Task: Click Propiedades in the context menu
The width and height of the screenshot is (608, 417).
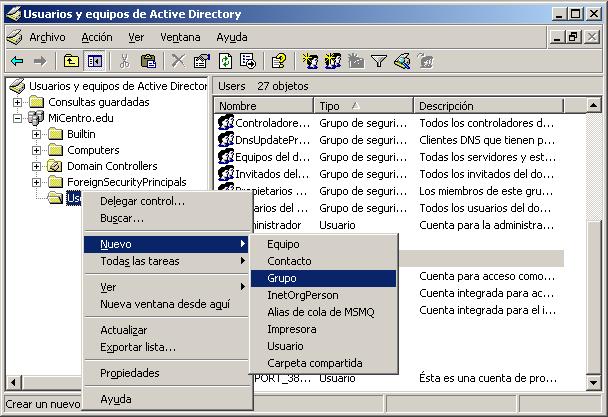Action: [x=130, y=373]
